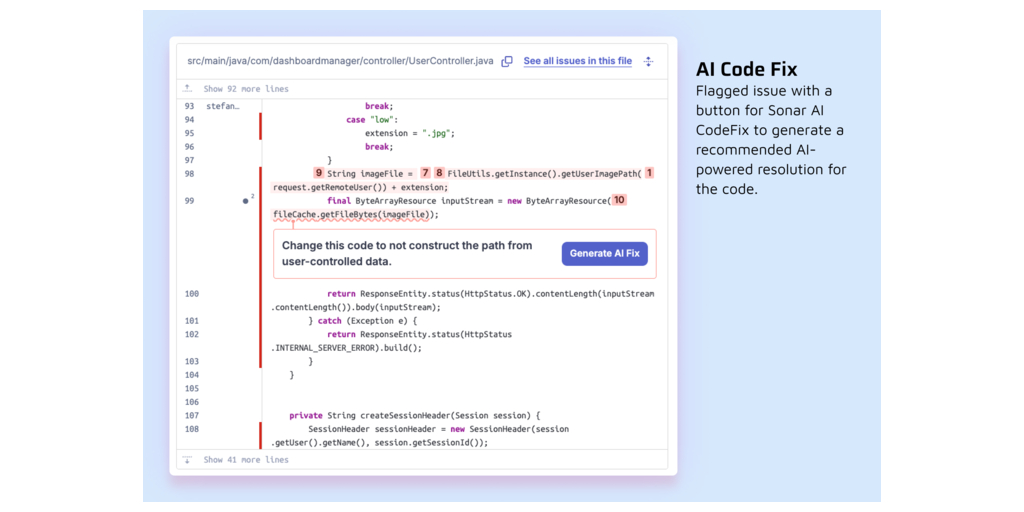This screenshot has height=512, width=1024.
Task: Click the src/main/java UserController.java path text
Action: point(340,61)
